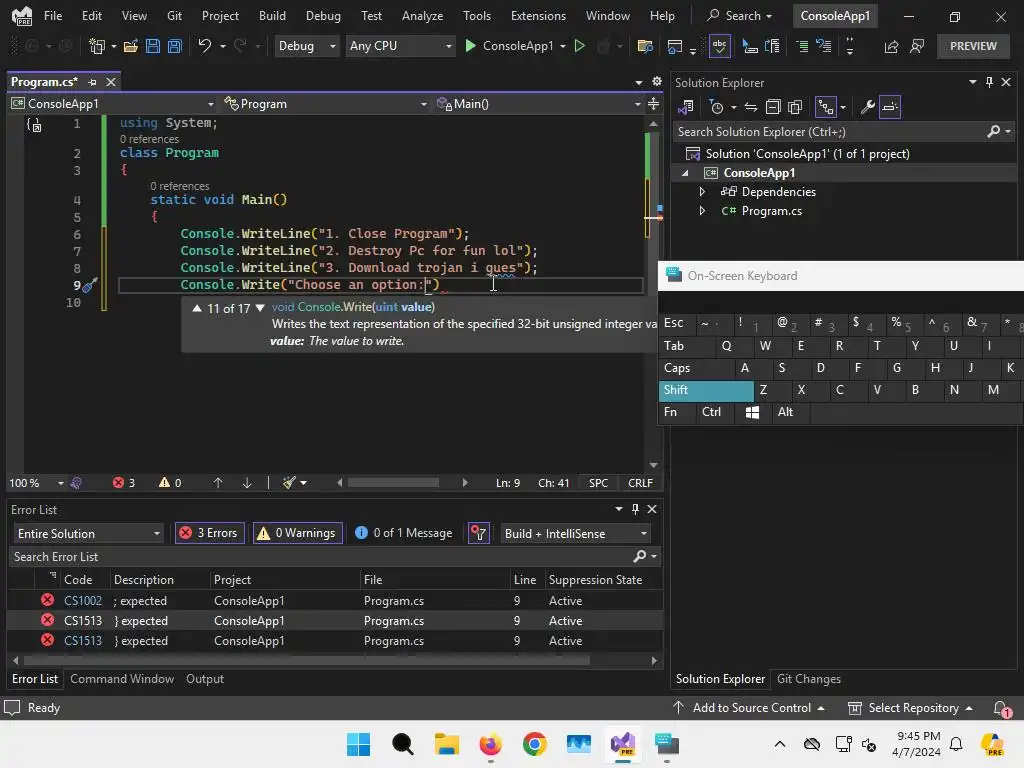
Task: Click the title bar Search button
Action: 740,16
